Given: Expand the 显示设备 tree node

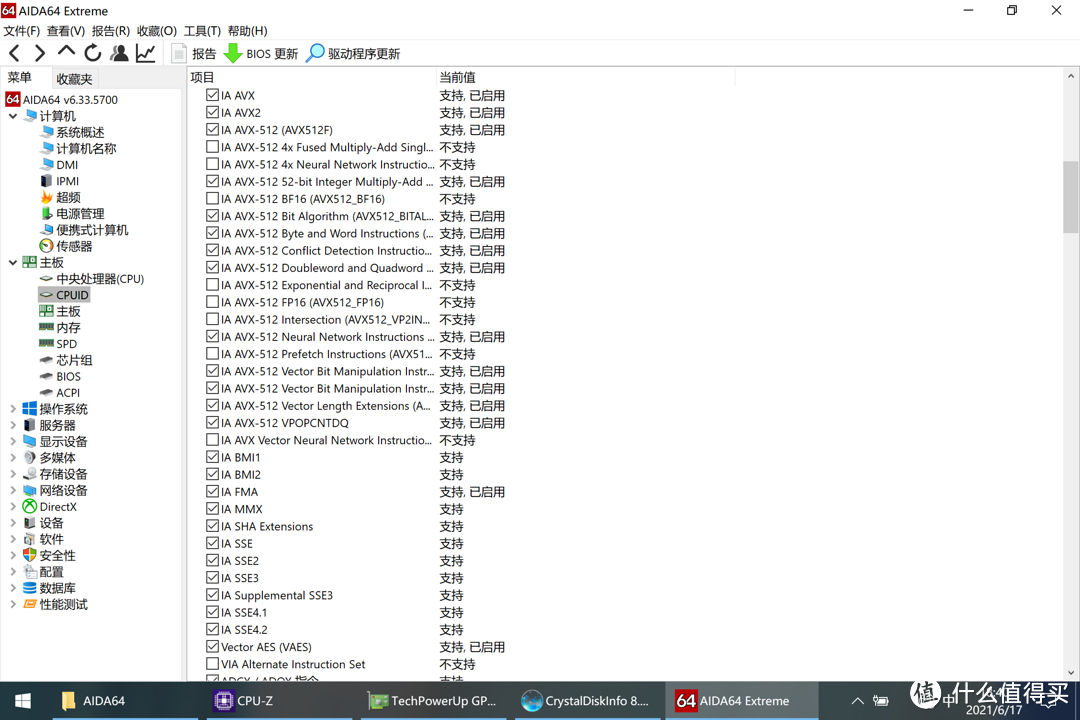Looking at the screenshot, I should click(x=13, y=442).
